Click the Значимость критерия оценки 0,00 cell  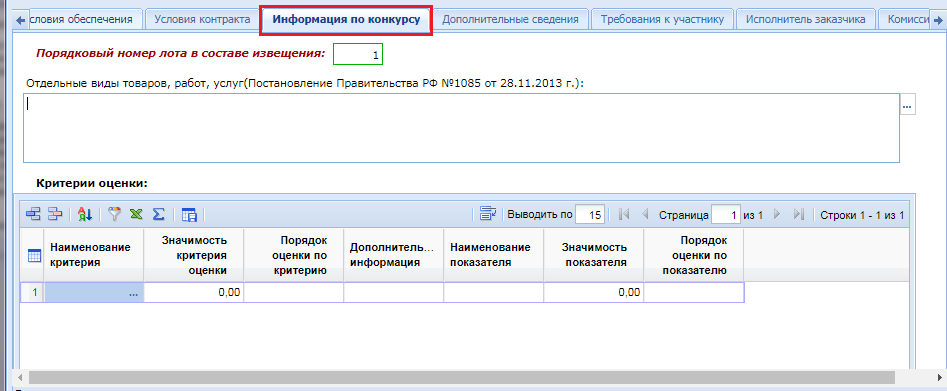click(x=194, y=292)
